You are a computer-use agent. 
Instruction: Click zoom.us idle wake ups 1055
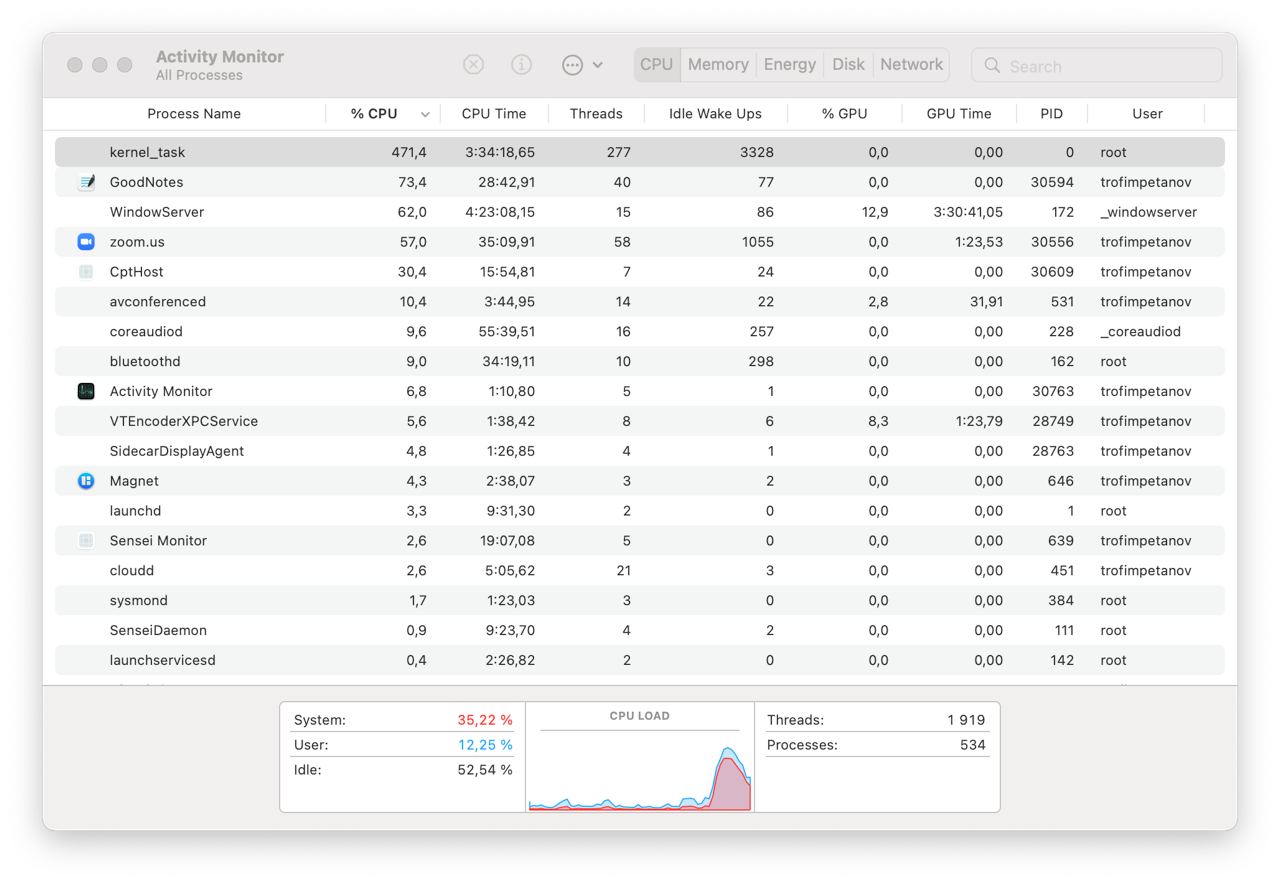[x=756, y=242]
